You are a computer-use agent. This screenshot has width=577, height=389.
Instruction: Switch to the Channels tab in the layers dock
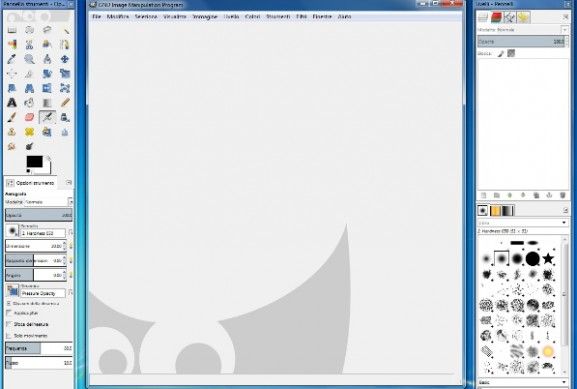(x=496, y=17)
